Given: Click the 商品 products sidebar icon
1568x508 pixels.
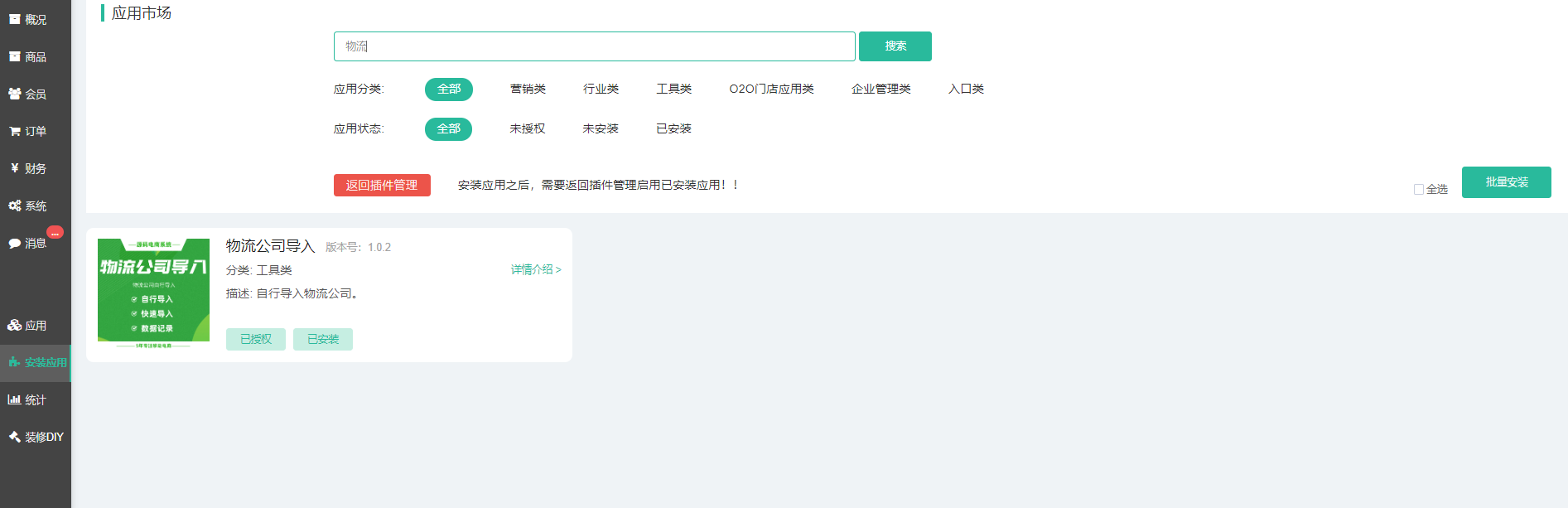Looking at the screenshot, I should pyautogui.click(x=15, y=56).
